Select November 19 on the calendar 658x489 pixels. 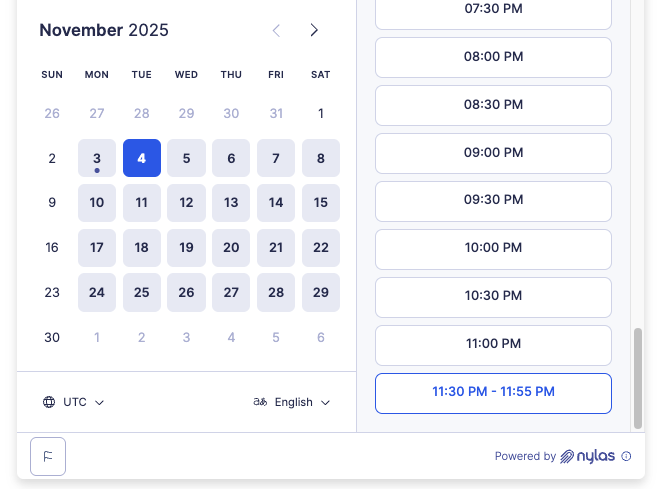[186, 248]
